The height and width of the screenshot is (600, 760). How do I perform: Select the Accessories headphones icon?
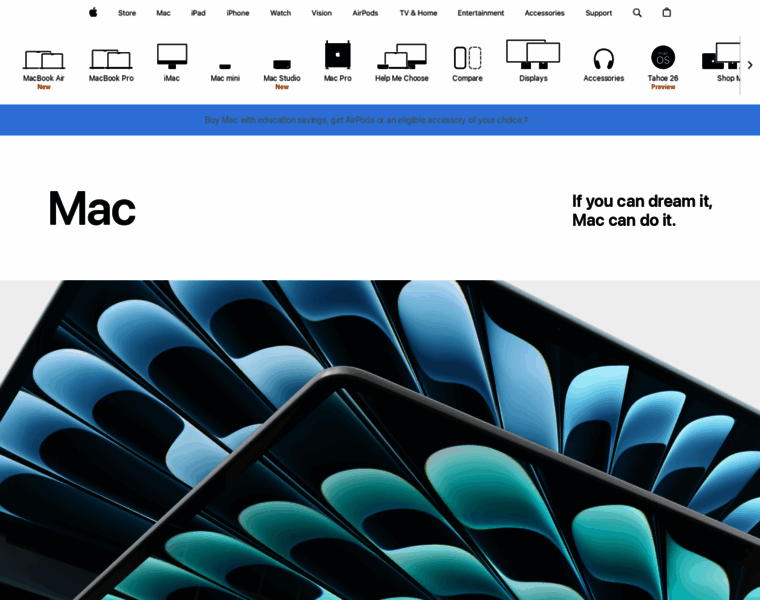pyautogui.click(x=603, y=59)
